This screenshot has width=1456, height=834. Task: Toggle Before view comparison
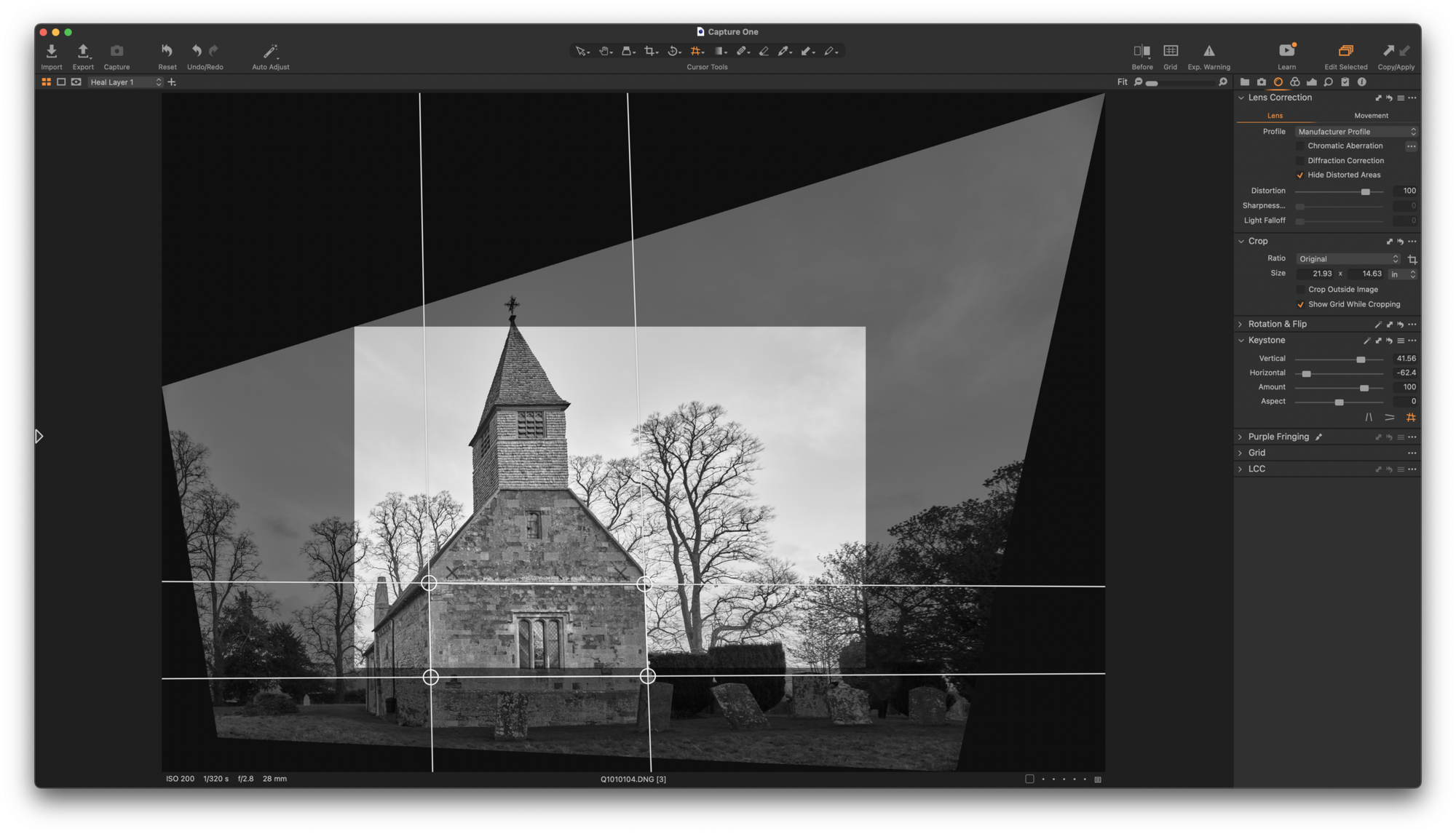click(1142, 51)
